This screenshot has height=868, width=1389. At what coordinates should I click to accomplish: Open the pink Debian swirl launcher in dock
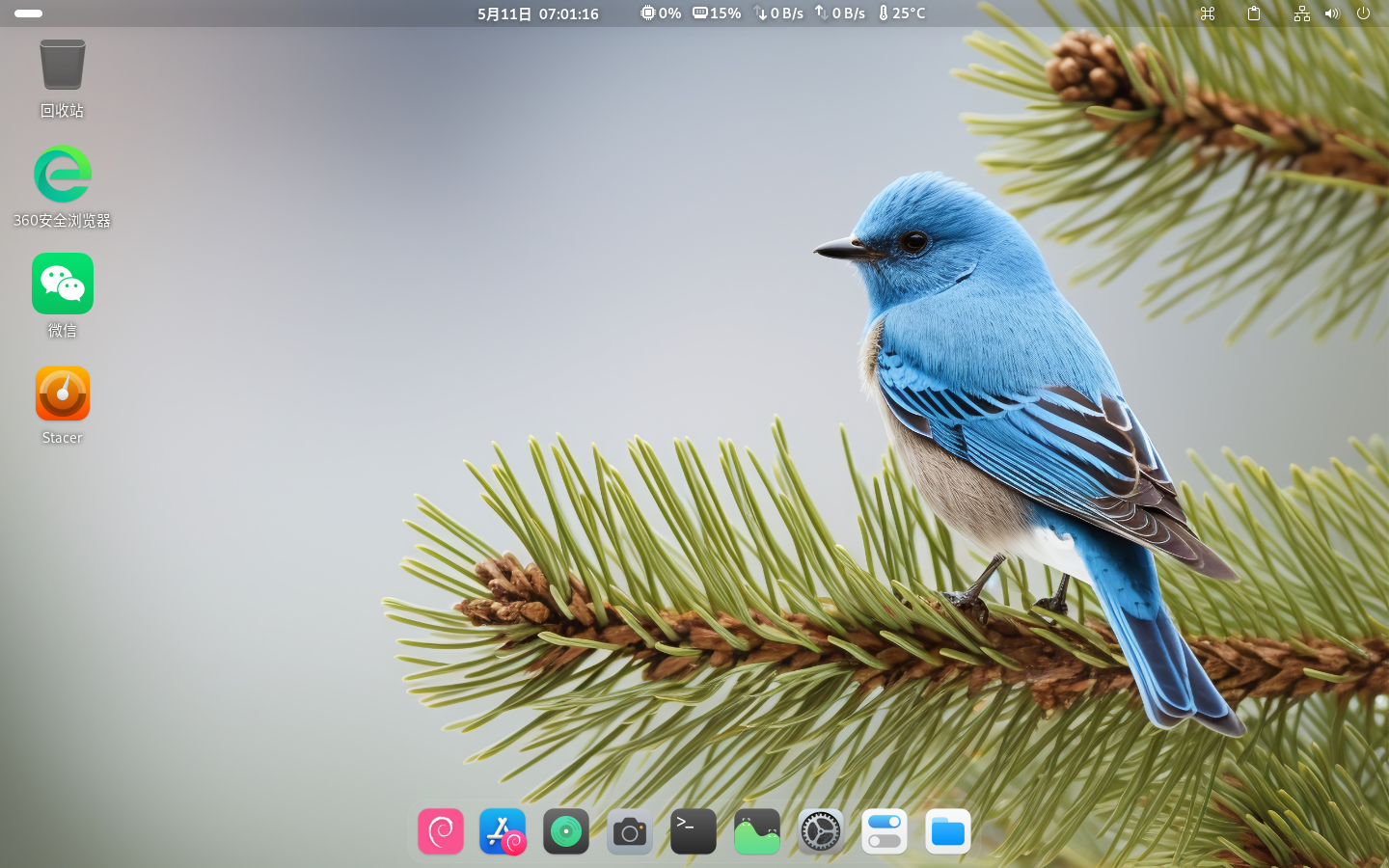click(441, 831)
